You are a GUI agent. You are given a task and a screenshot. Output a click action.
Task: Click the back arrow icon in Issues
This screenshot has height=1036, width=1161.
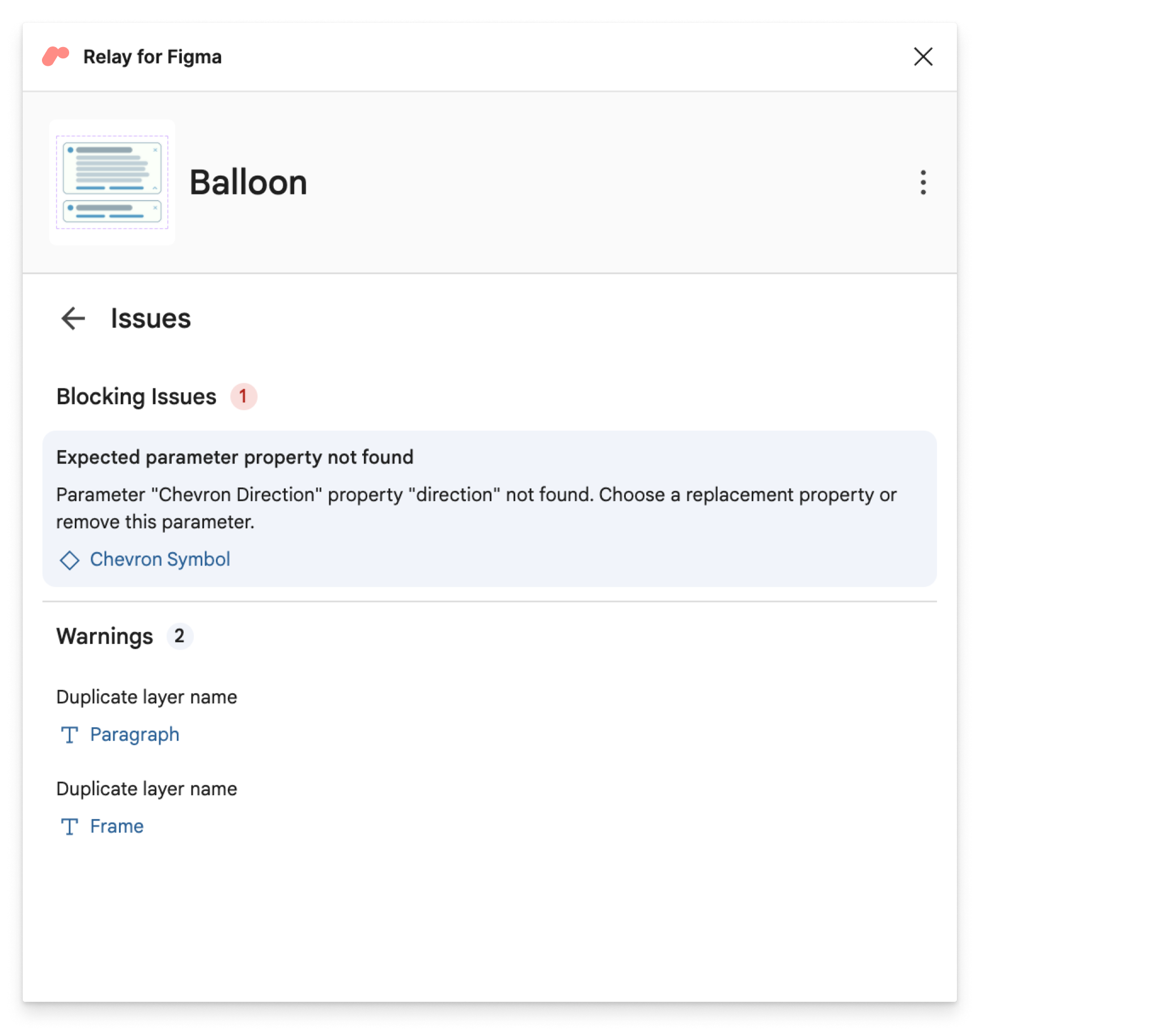tap(73, 318)
